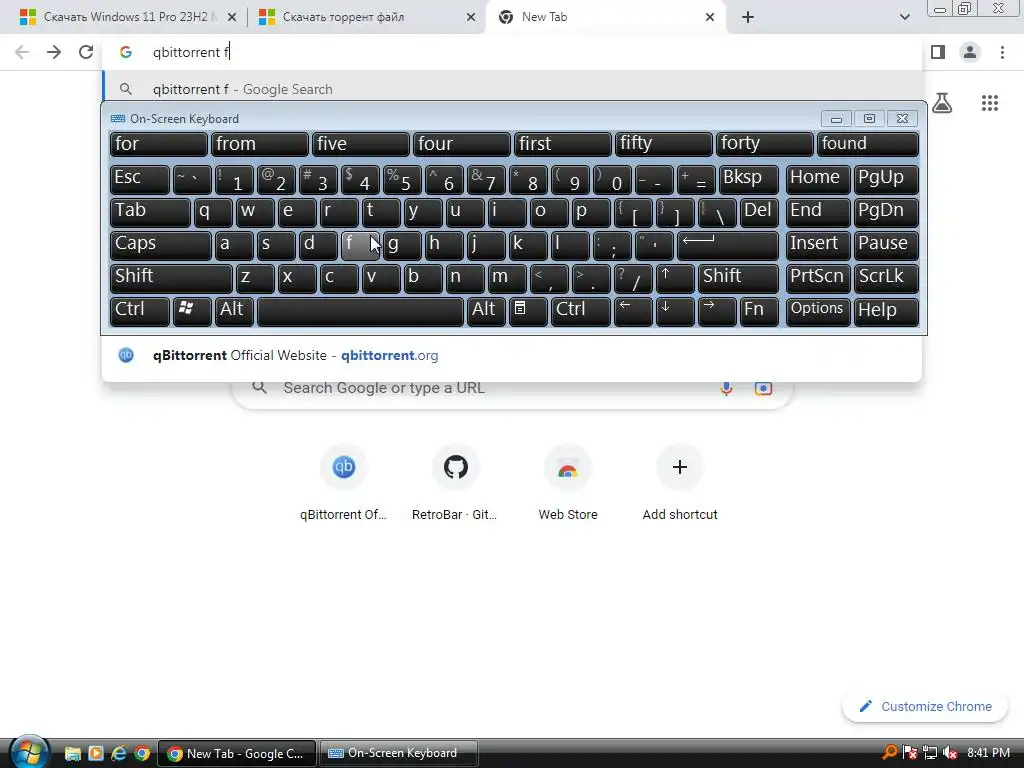
Task: Select New Tab - Google Chrome taskbar item
Action: [x=237, y=754]
